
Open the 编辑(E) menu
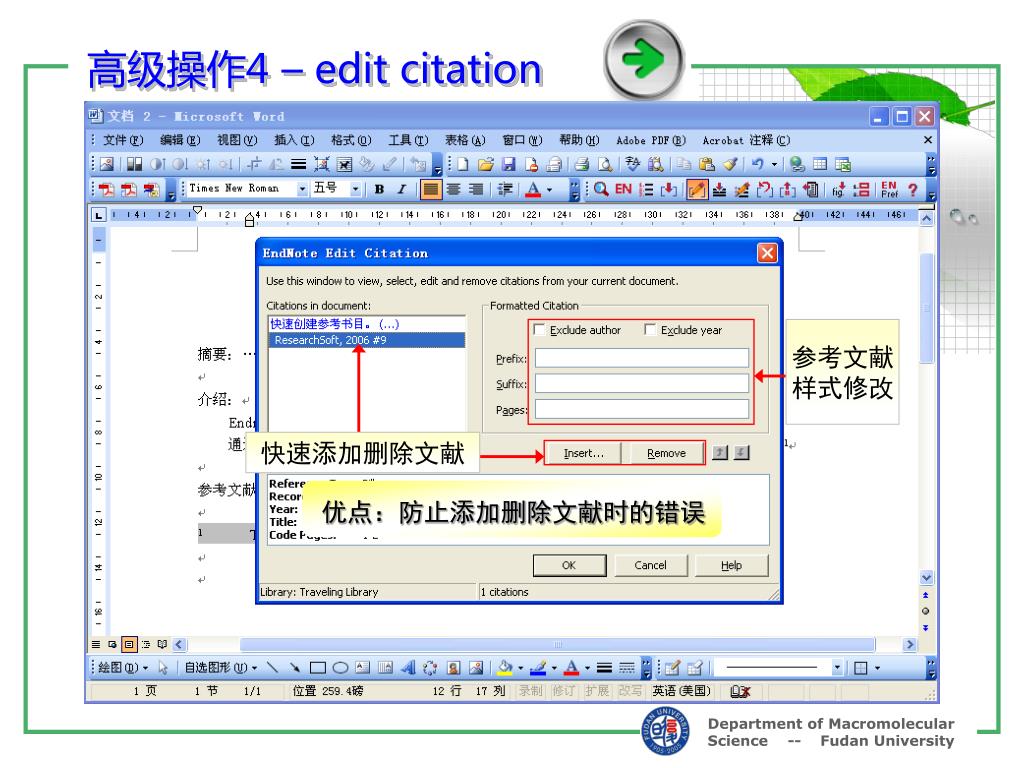tap(180, 140)
